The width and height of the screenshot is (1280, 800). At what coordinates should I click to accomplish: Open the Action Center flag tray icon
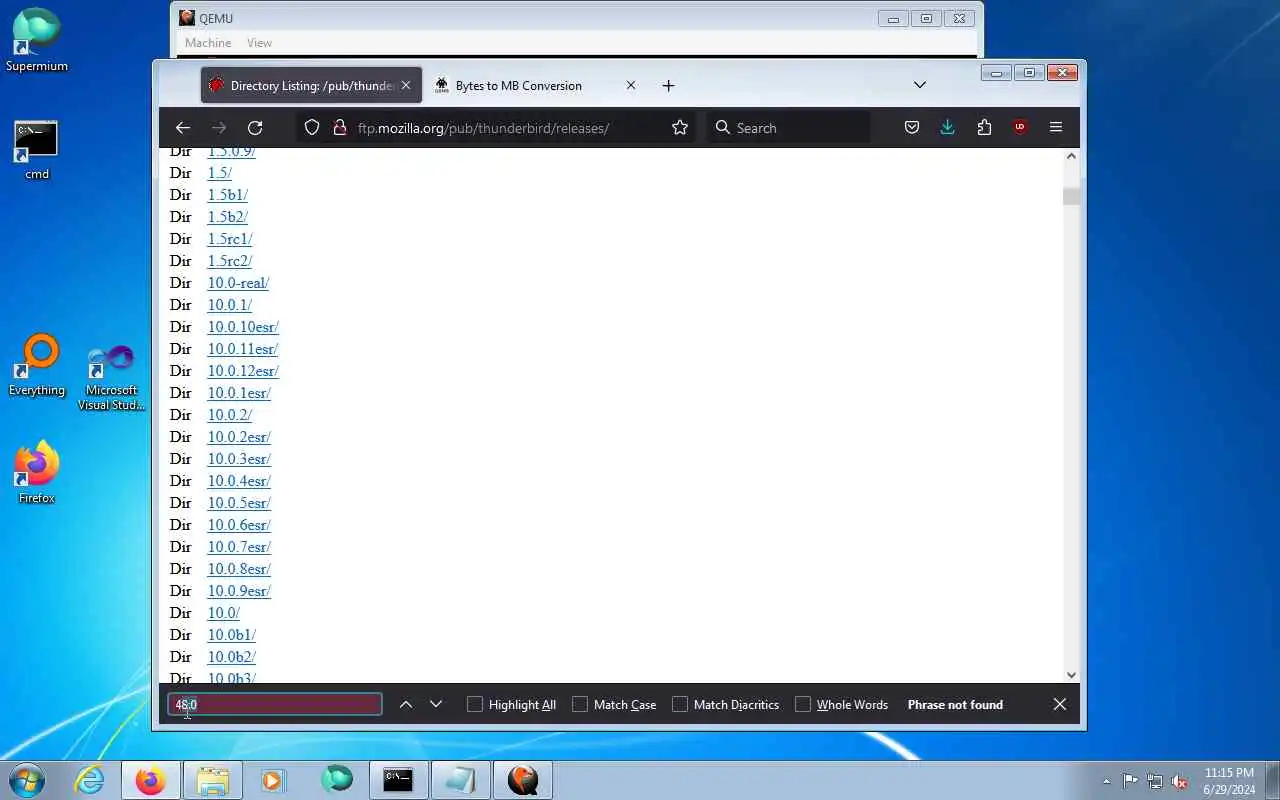1131,781
